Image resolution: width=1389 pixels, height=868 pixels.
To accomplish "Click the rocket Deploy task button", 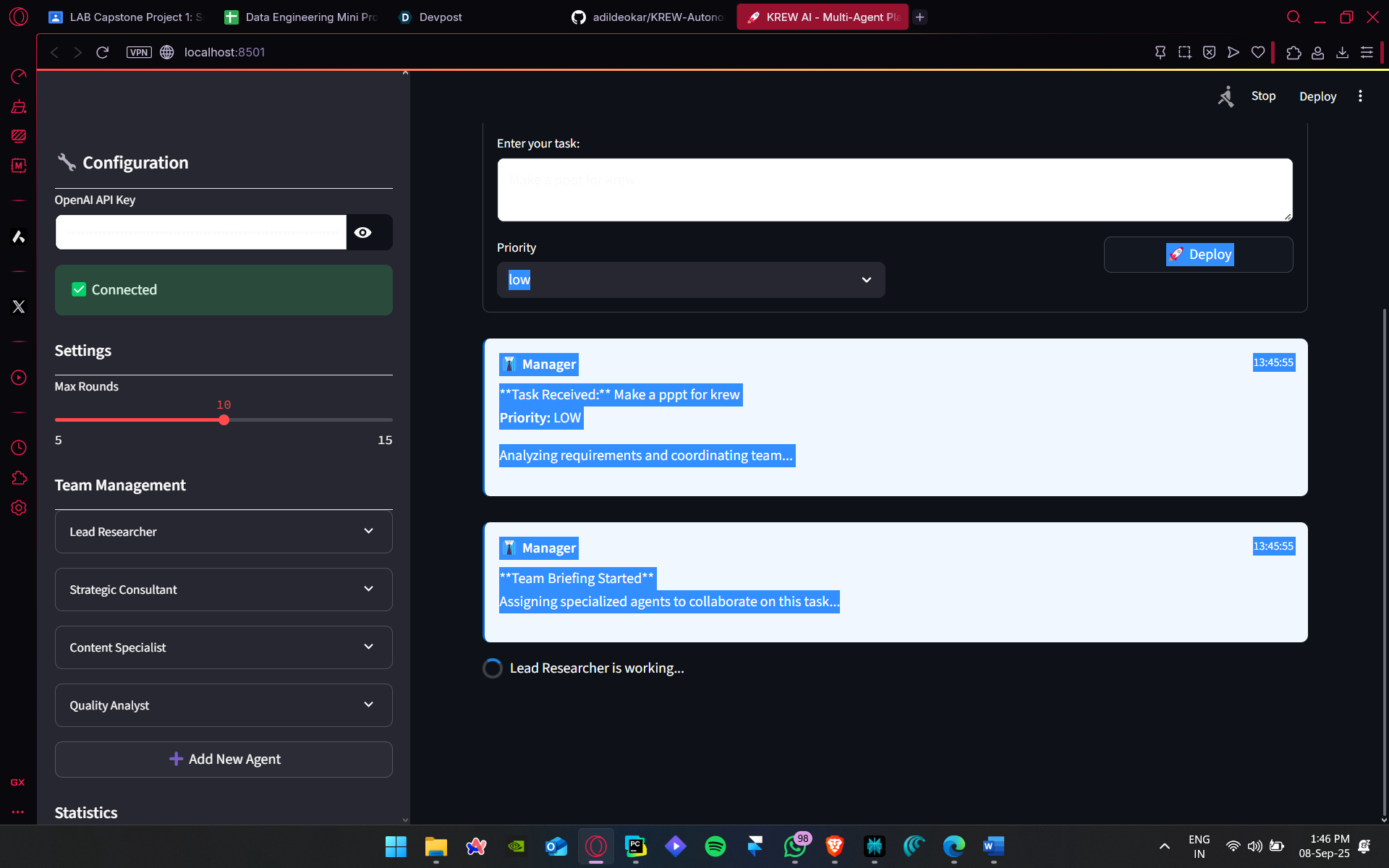I will click(x=1198, y=255).
